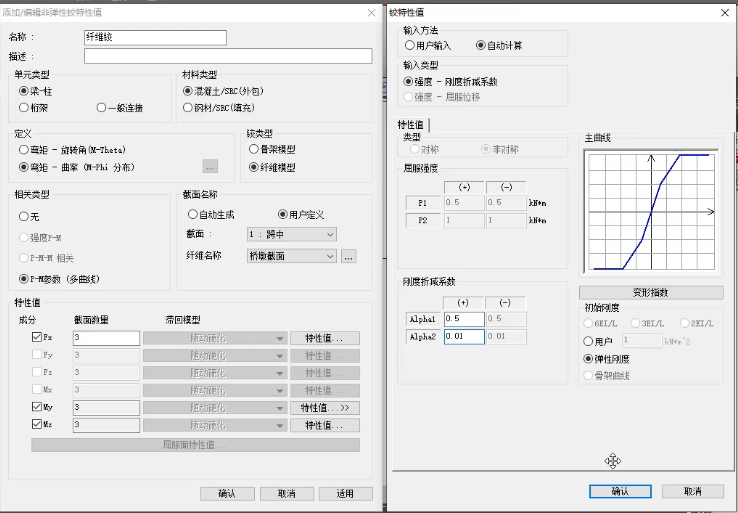Select the 桁架 element type radio button
738x513 pixels.
24,108
